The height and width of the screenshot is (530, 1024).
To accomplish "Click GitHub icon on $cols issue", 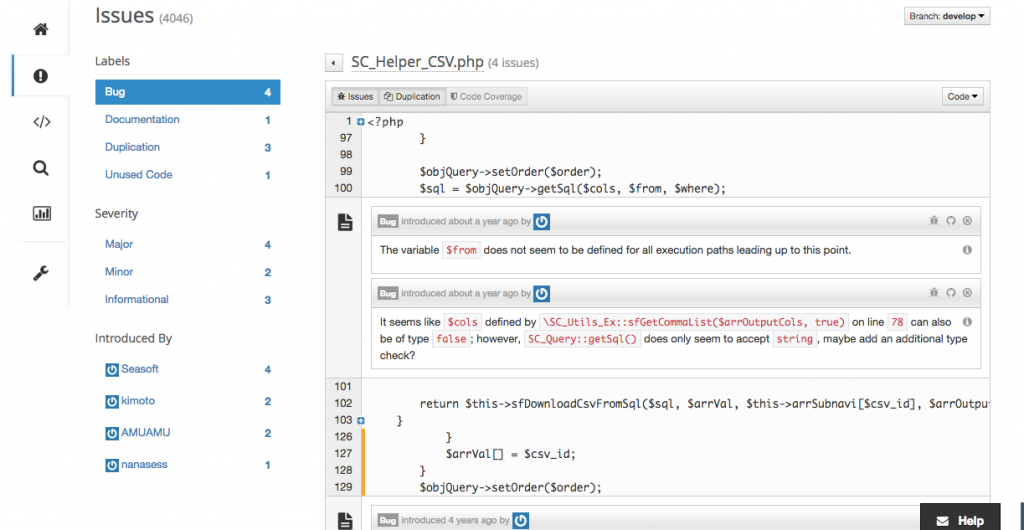I will [951, 293].
